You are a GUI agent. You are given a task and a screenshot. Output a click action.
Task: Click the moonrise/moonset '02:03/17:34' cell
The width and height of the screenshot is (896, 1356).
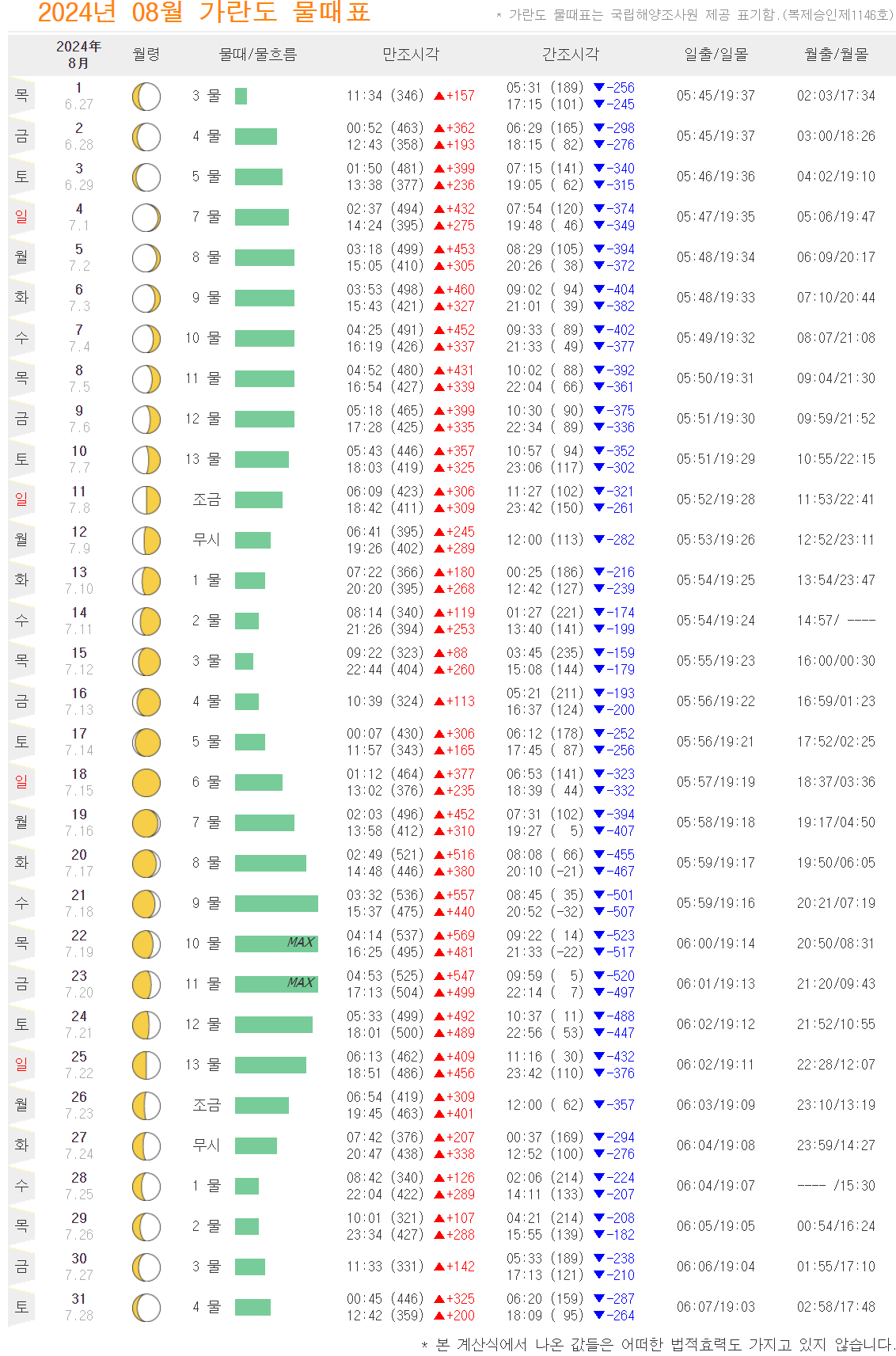click(837, 96)
